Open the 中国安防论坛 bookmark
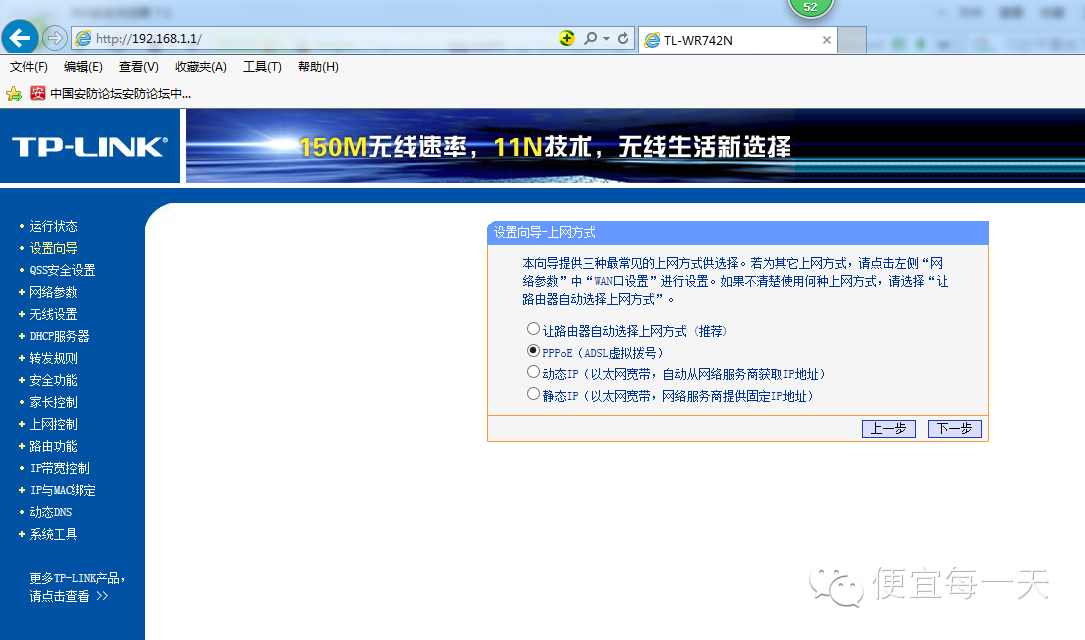1085x640 pixels. 111,93
